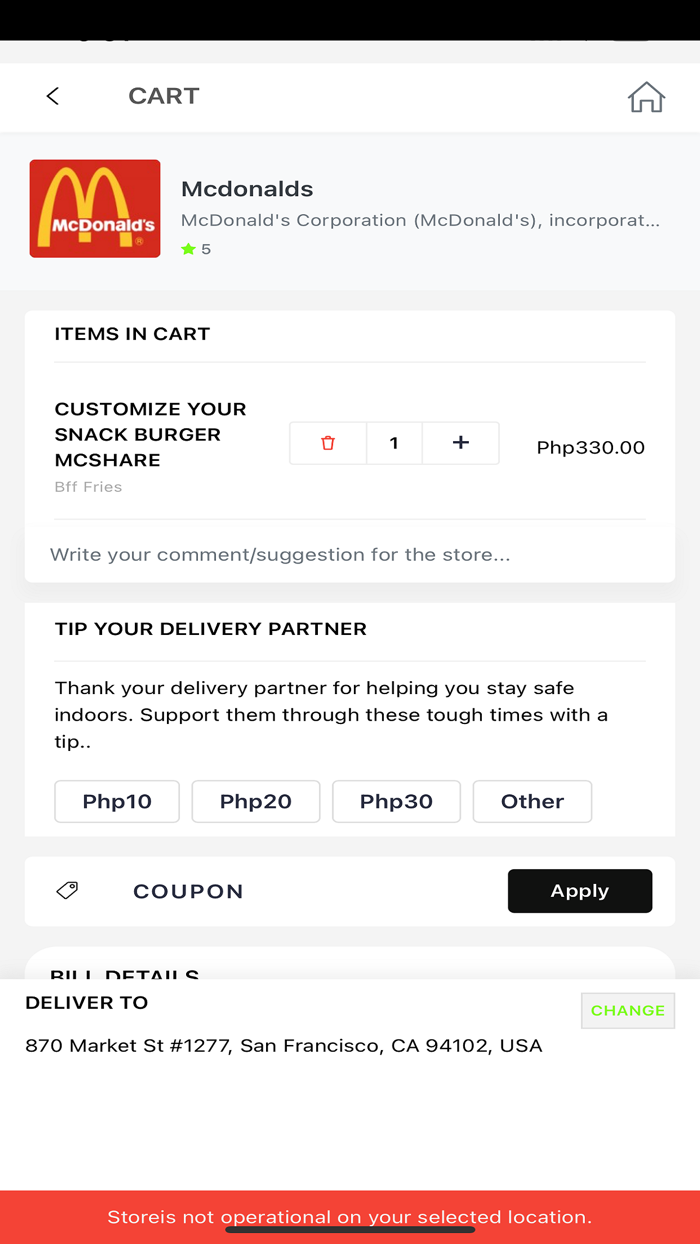700x1244 pixels.
Task: Click the comment suggestion input field
Action: pyautogui.click(x=280, y=554)
